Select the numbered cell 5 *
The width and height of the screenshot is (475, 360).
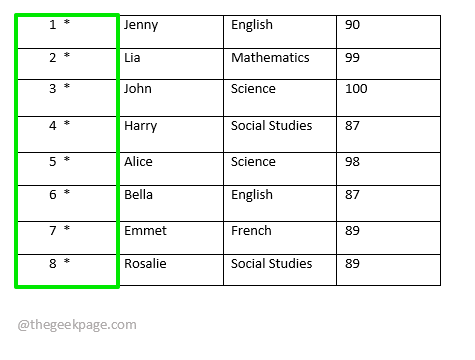pos(67,169)
